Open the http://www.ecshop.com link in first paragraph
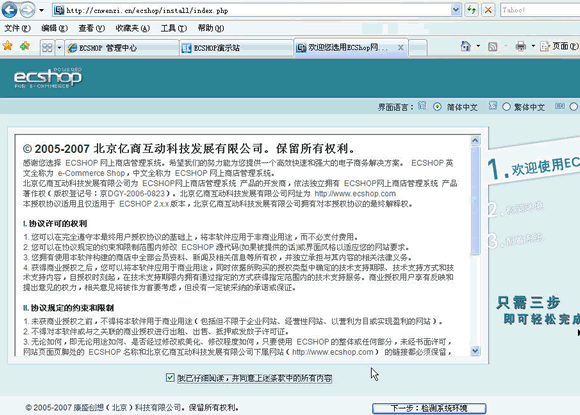Image resolution: width=580 pixels, height=415 pixels. (355, 193)
